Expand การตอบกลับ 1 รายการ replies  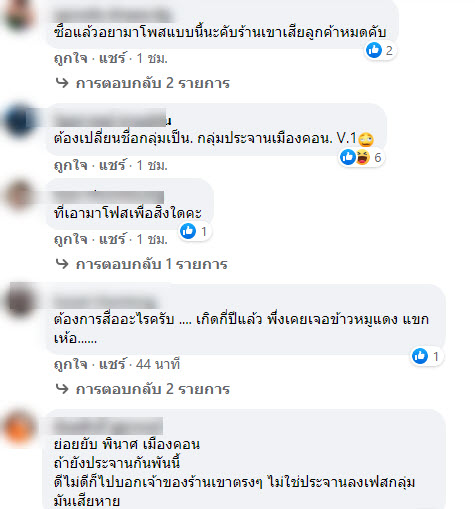coord(152,264)
